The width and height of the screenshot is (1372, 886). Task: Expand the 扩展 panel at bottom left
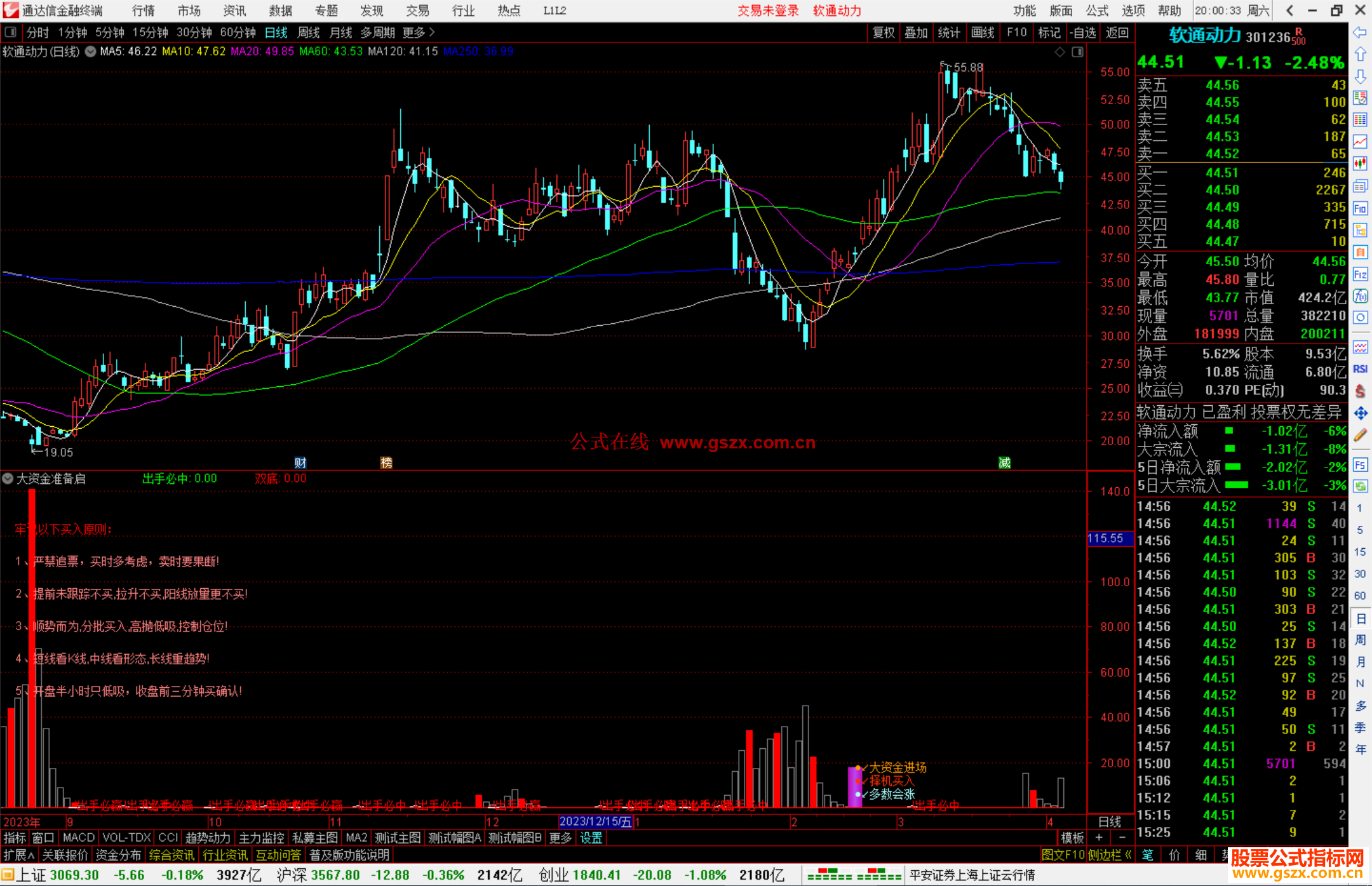click(18, 855)
